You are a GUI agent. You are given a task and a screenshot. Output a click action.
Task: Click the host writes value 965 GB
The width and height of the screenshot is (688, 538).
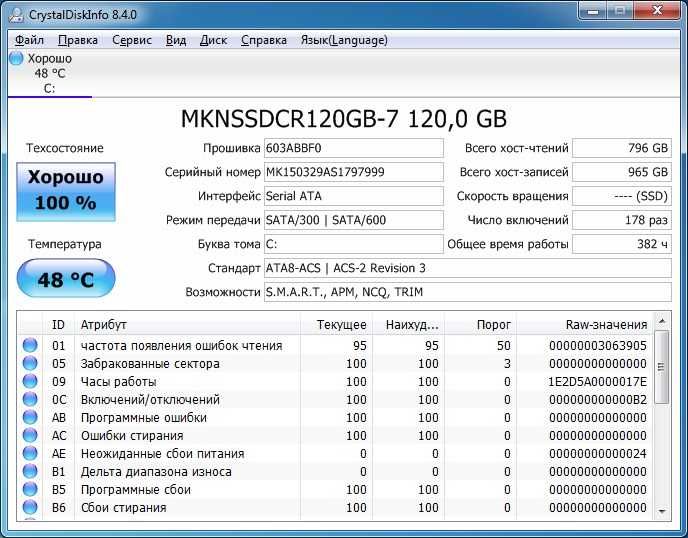(622, 172)
